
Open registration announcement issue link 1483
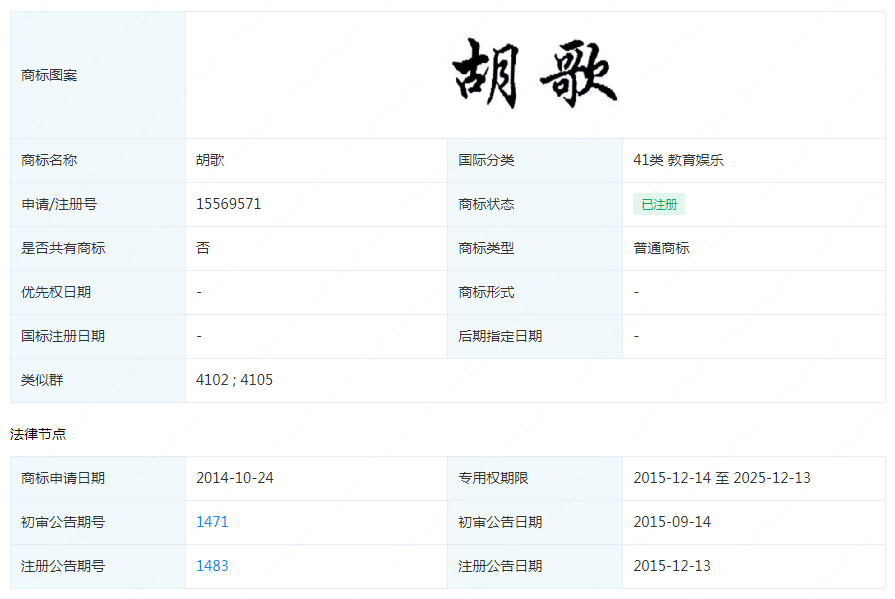click(212, 566)
